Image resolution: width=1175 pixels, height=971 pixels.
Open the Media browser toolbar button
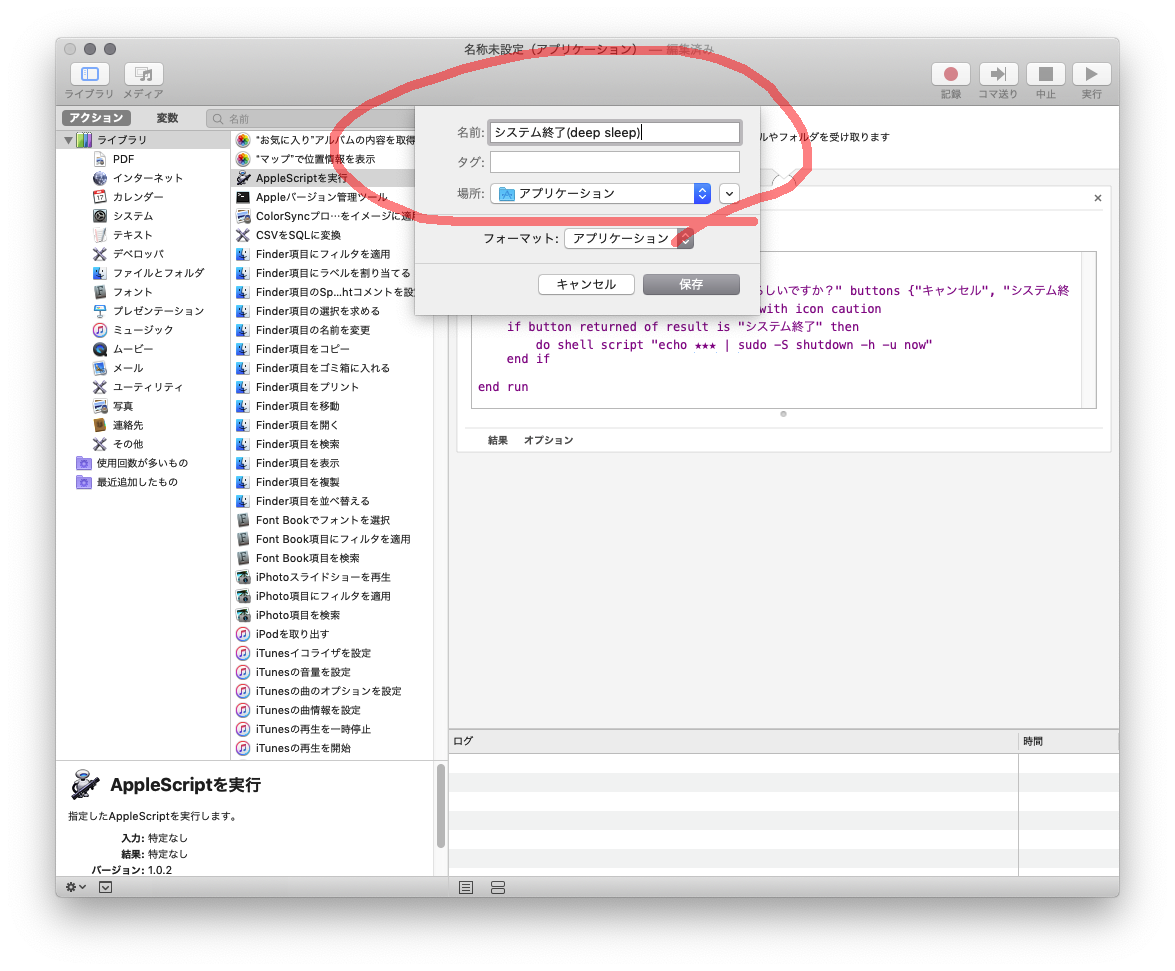pyautogui.click(x=143, y=74)
